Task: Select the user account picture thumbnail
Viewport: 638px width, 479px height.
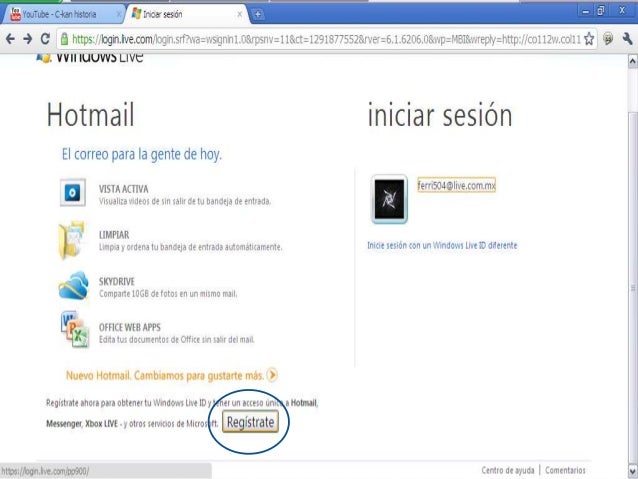Action: 389,199
